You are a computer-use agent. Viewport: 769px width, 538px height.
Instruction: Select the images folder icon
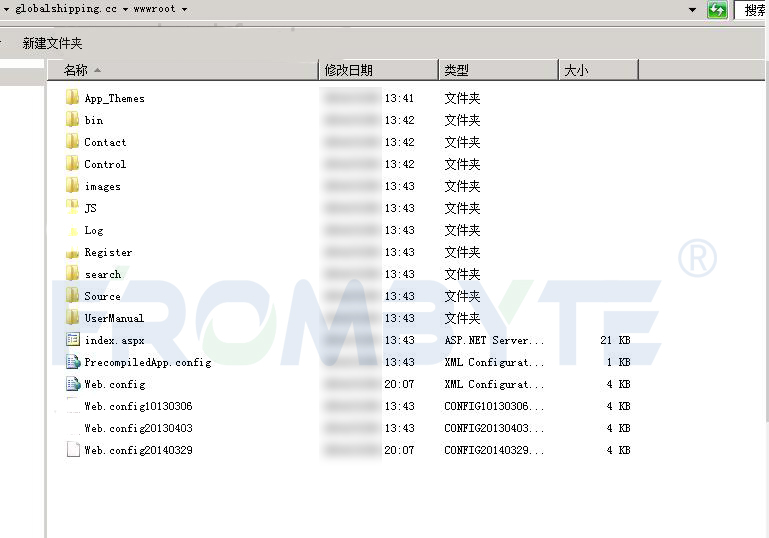73,185
